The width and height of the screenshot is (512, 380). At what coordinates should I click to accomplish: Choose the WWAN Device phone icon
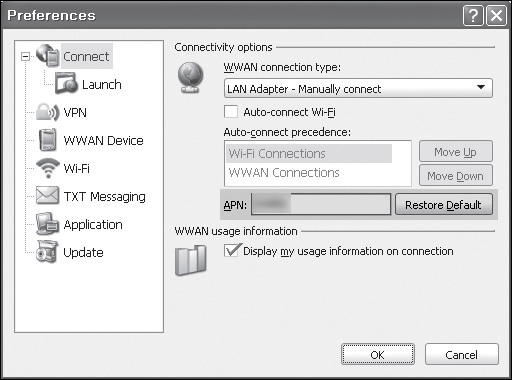click(48, 140)
